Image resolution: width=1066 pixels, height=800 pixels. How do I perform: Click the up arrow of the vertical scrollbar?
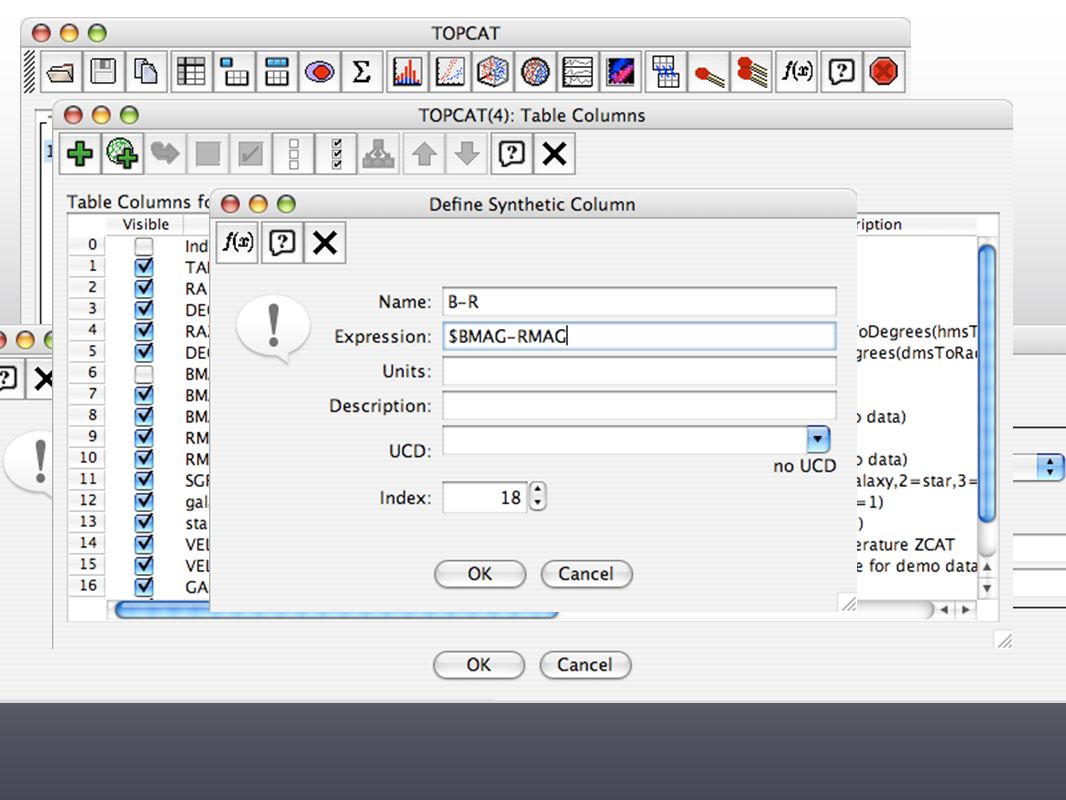tap(987, 566)
